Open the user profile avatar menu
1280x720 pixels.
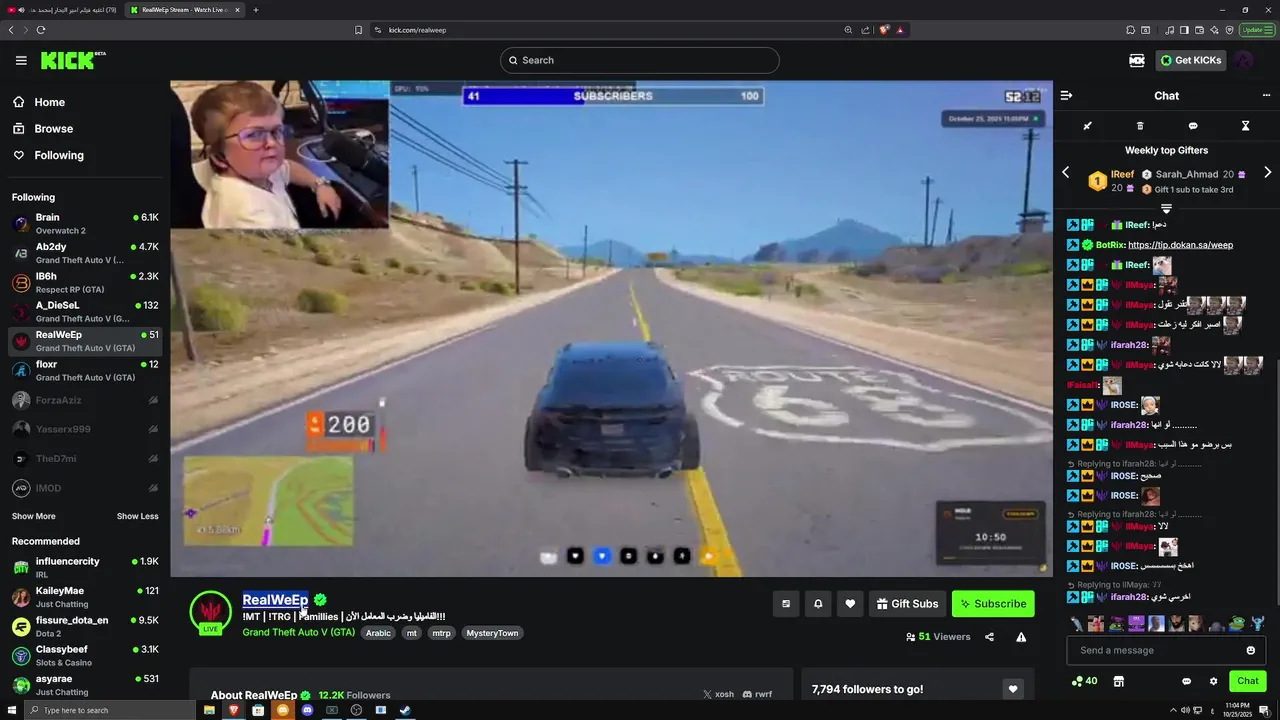click(1244, 60)
